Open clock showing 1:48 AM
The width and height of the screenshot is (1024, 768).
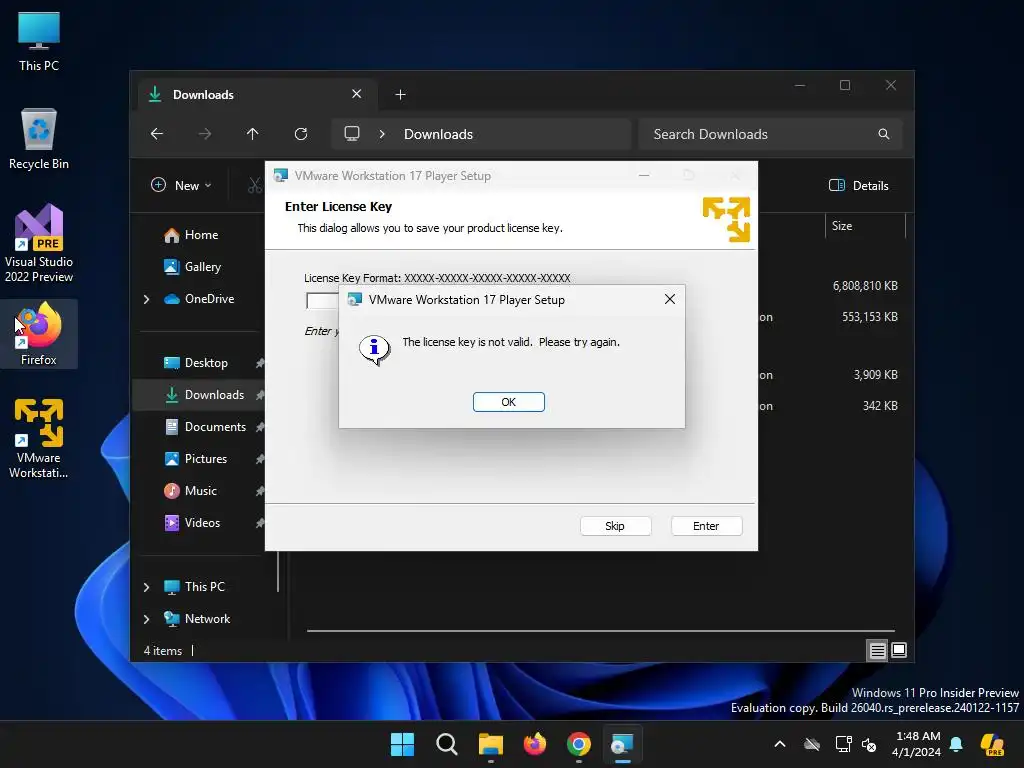918,744
